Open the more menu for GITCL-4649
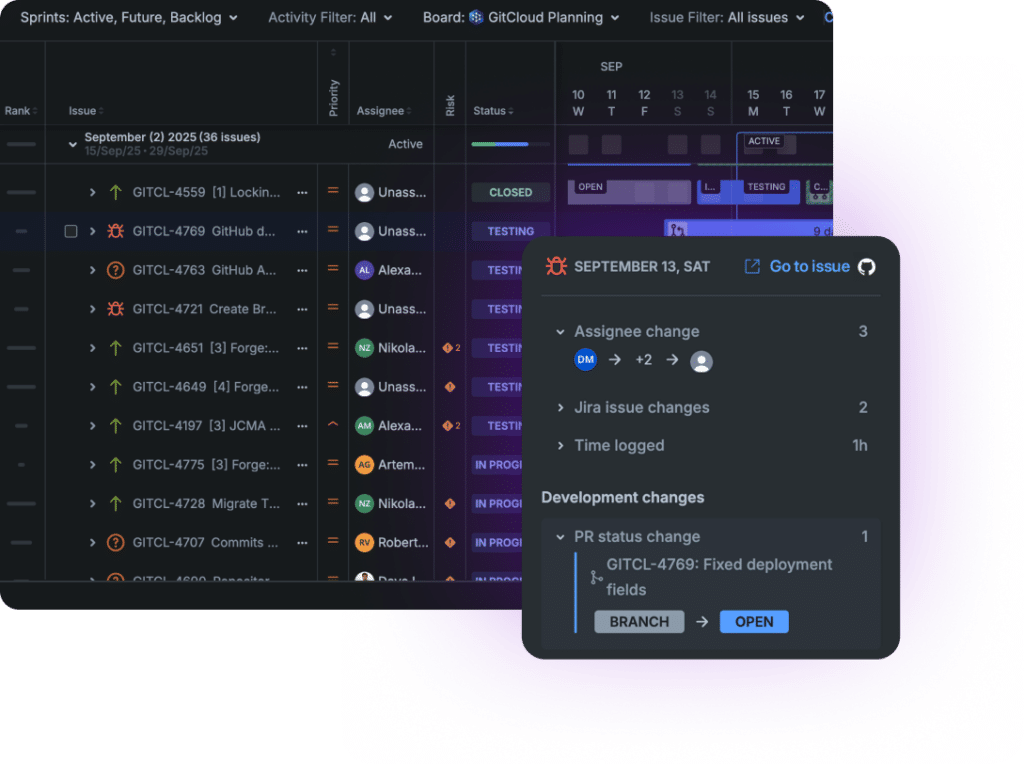The height and width of the screenshot is (764, 1024). pos(302,387)
